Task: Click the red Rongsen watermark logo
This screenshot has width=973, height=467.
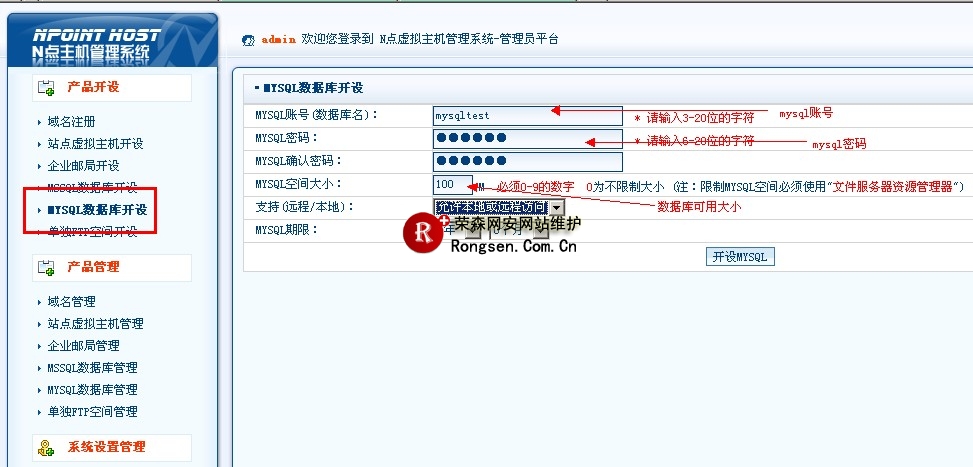Action: pos(421,234)
